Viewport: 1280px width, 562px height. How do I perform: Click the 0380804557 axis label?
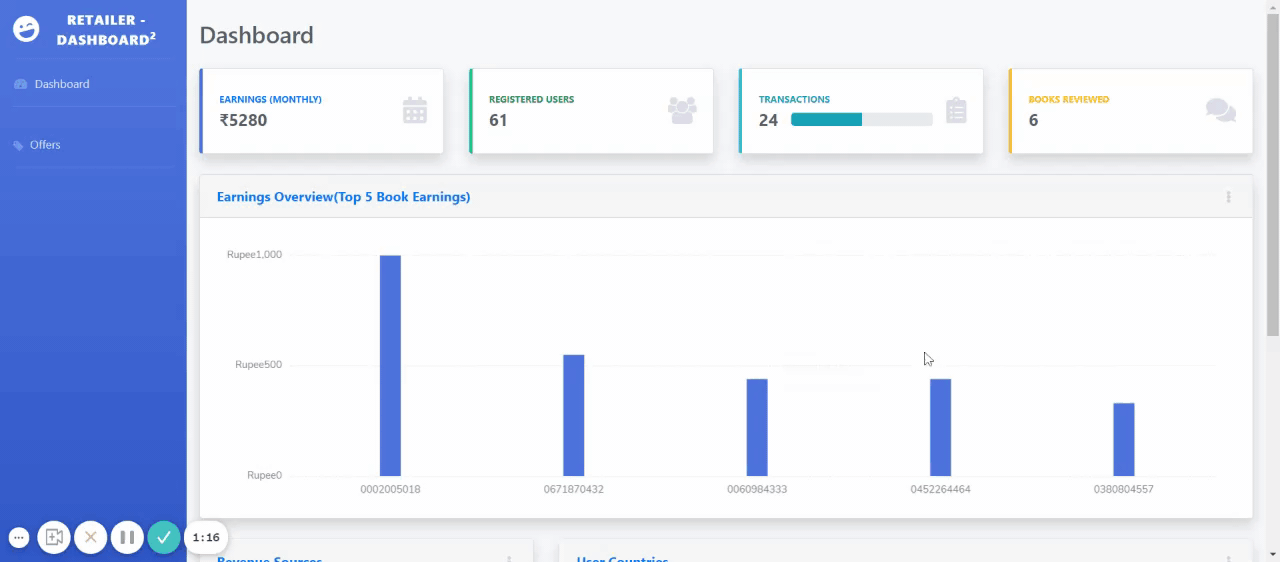click(1124, 490)
